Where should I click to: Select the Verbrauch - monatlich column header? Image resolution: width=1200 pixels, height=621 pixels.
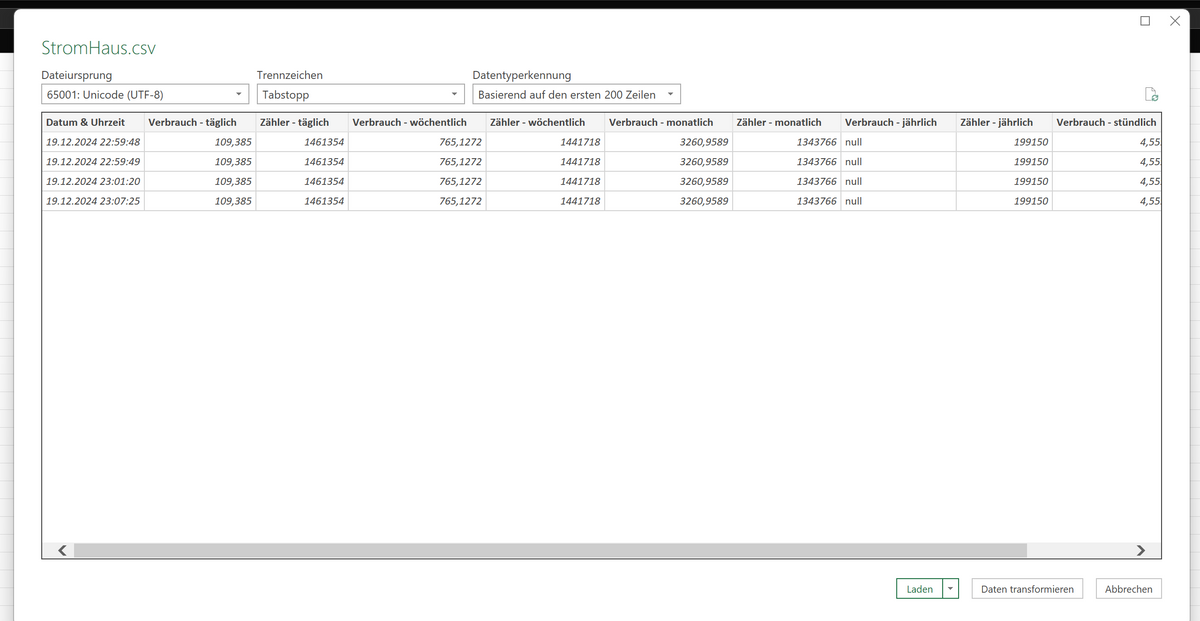click(667, 122)
